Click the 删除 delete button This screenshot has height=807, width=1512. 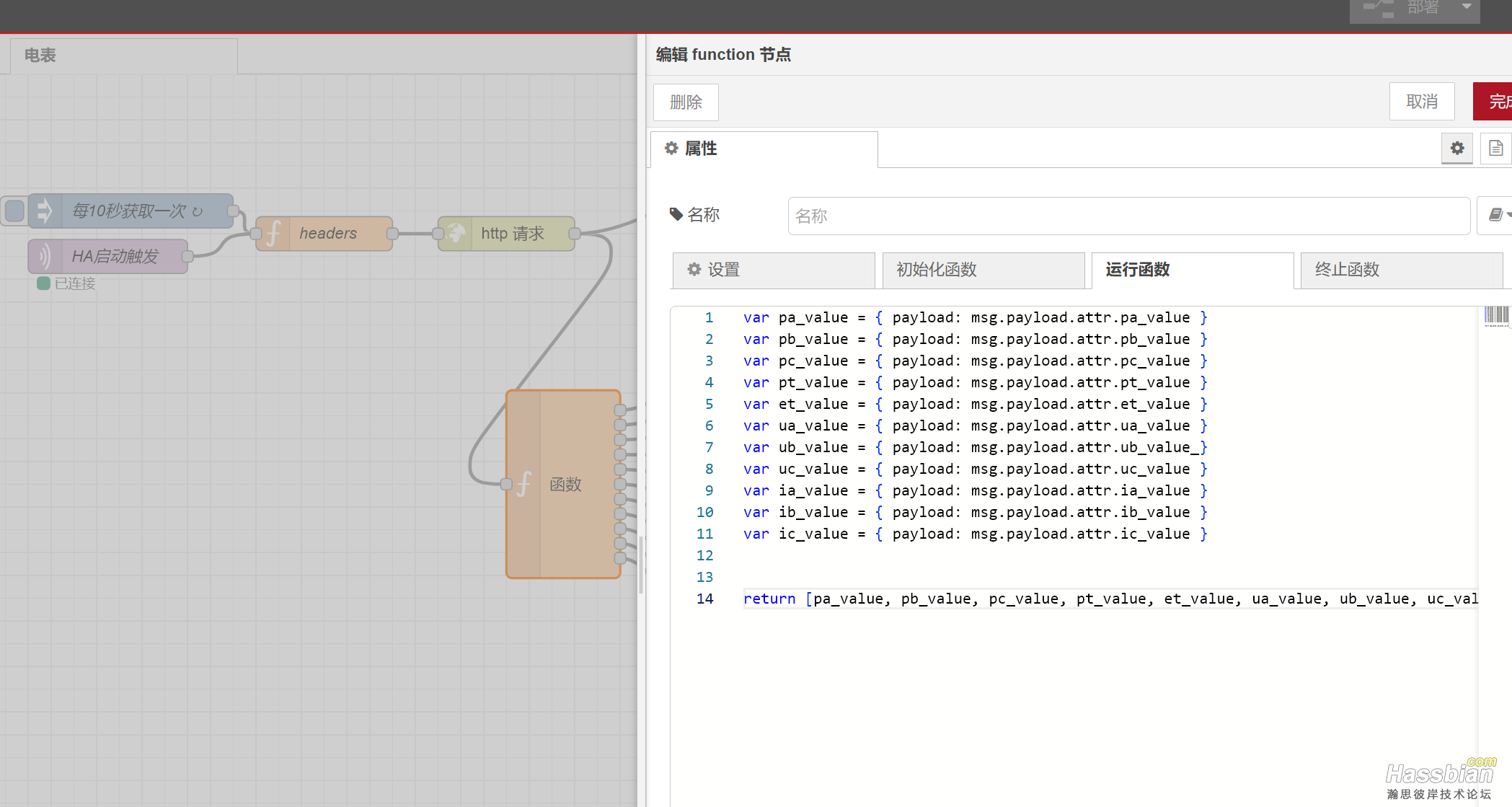(x=686, y=102)
